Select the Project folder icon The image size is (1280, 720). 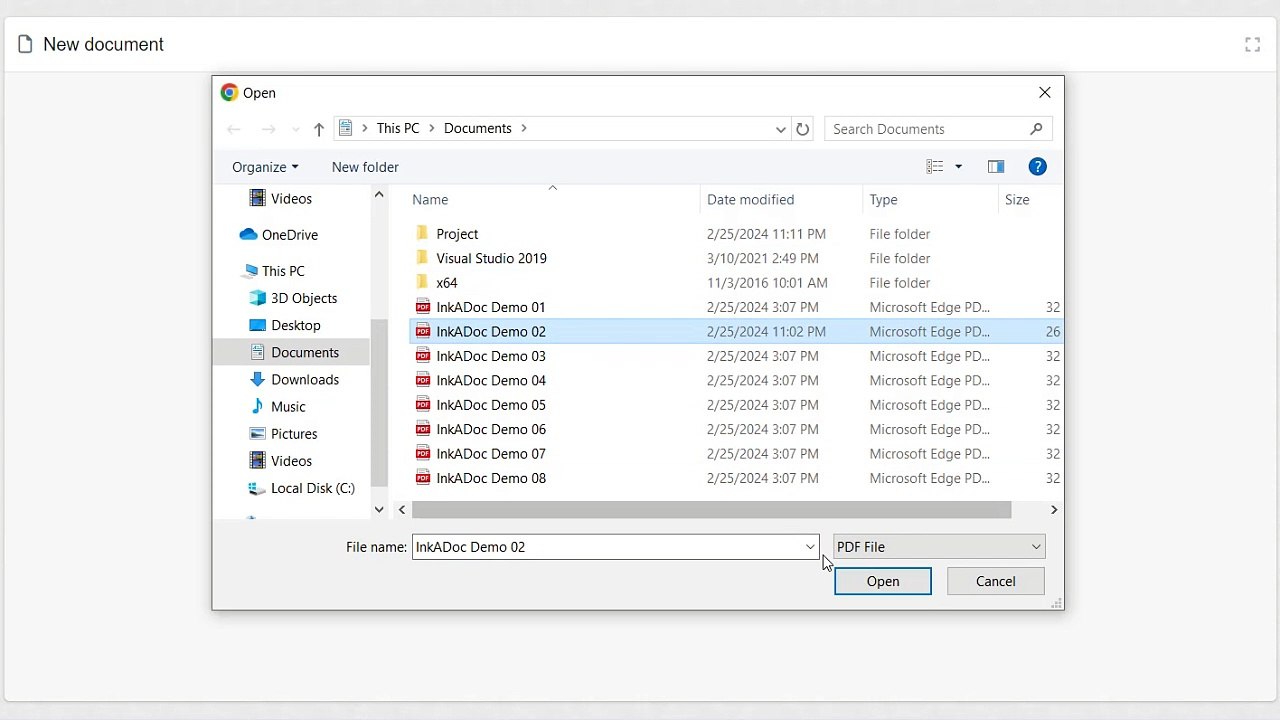click(x=422, y=233)
